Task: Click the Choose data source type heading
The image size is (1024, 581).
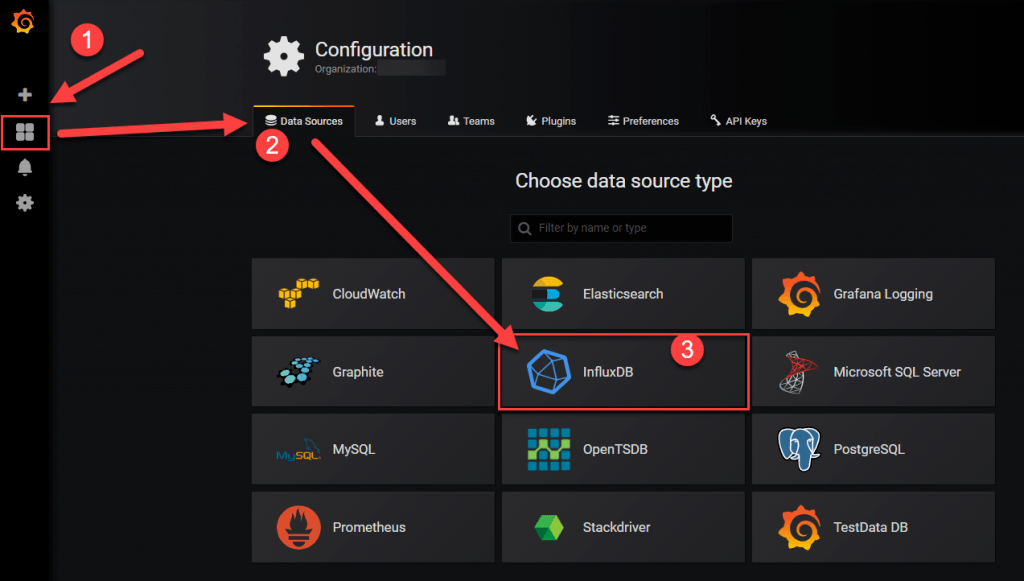Action: (x=624, y=181)
